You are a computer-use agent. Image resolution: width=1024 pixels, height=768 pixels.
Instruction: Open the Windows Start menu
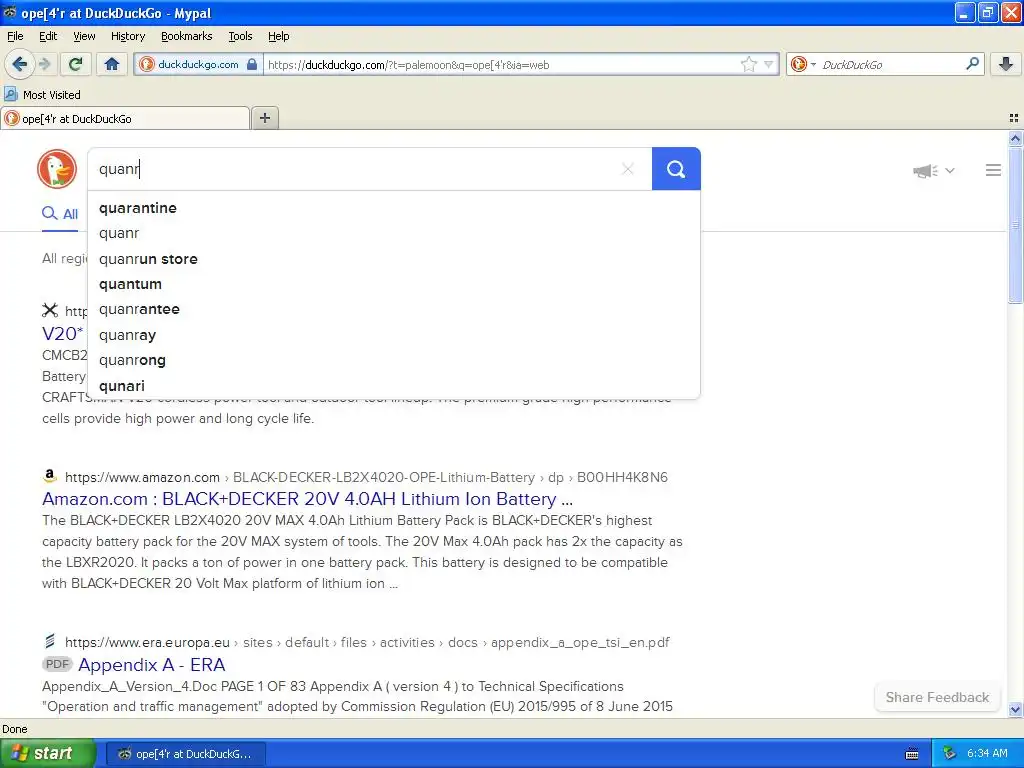click(x=48, y=754)
